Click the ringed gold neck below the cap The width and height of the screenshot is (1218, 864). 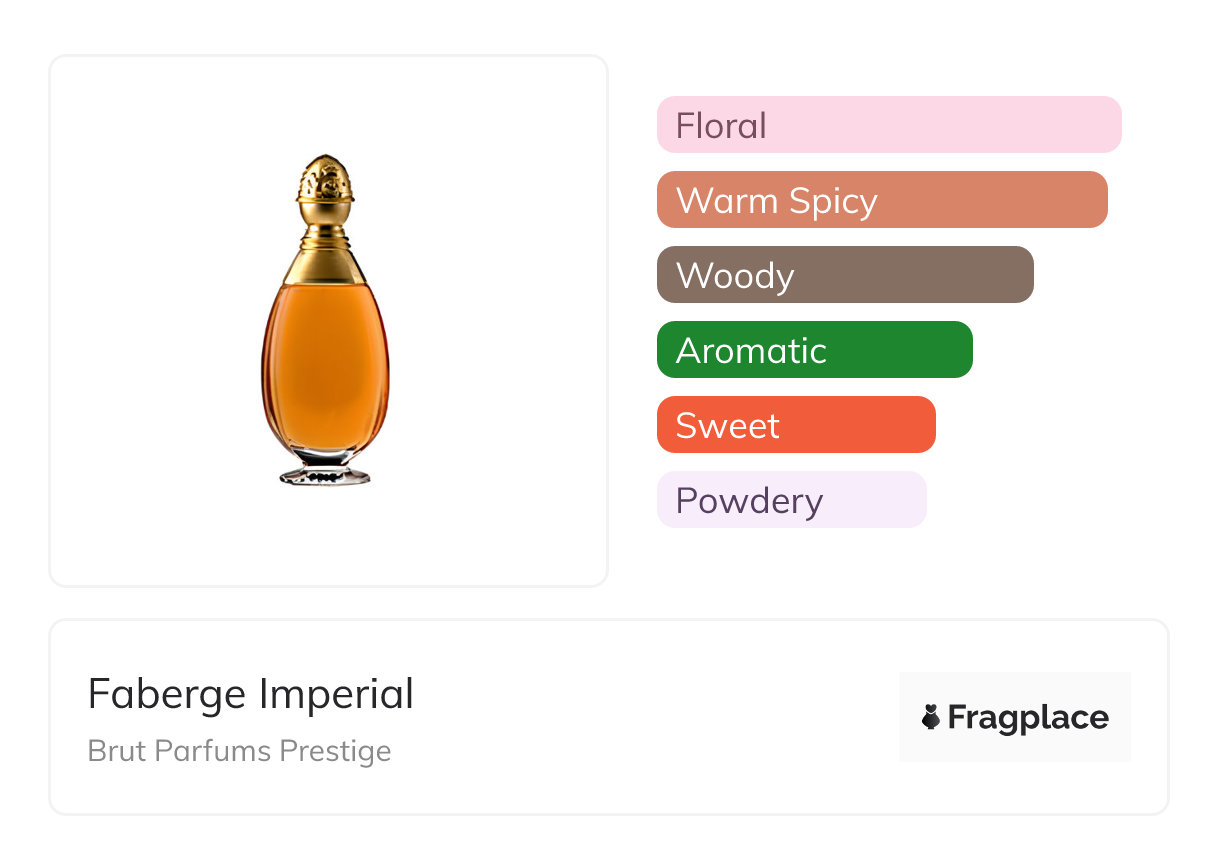(324, 238)
